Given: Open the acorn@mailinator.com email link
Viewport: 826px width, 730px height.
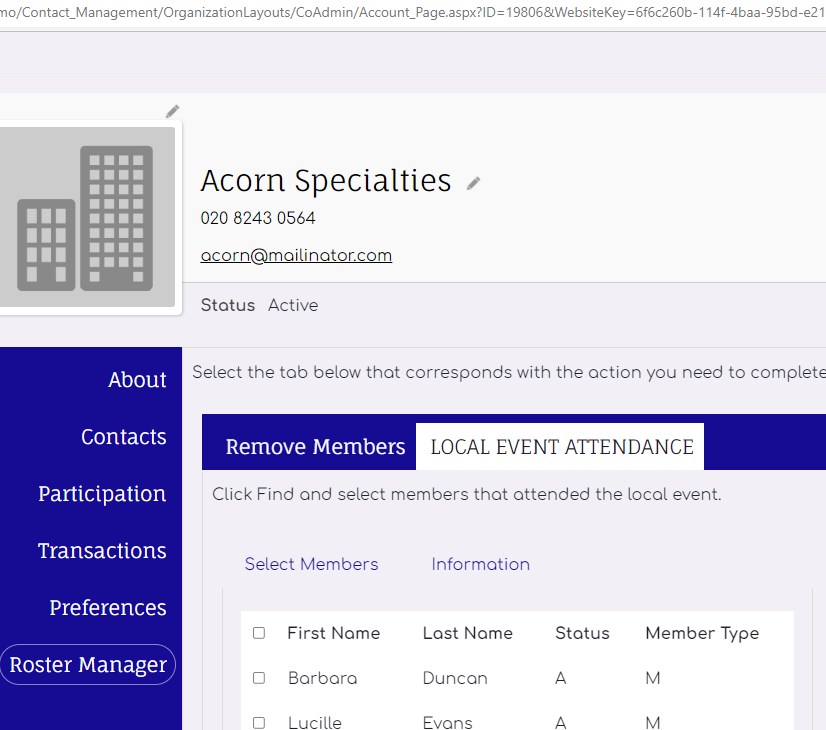Looking at the screenshot, I should [x=296, y=255].
